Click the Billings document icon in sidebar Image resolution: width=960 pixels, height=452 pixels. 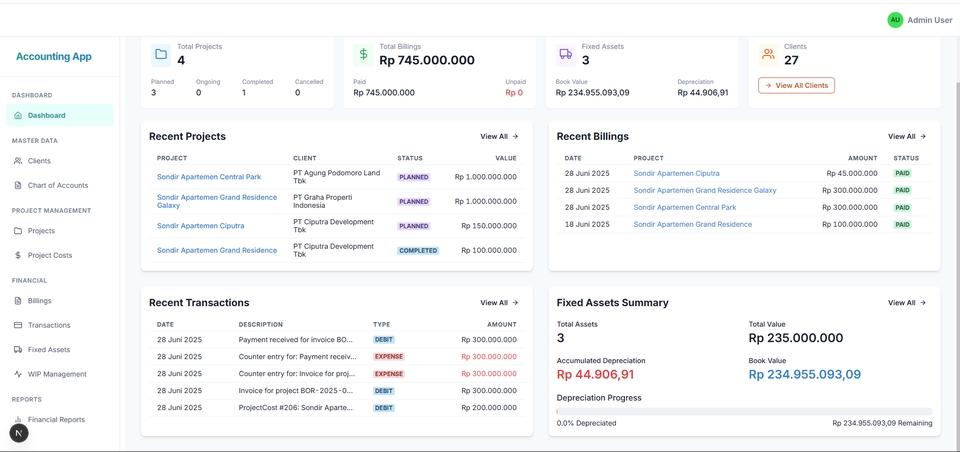click(x=18, y=301)
